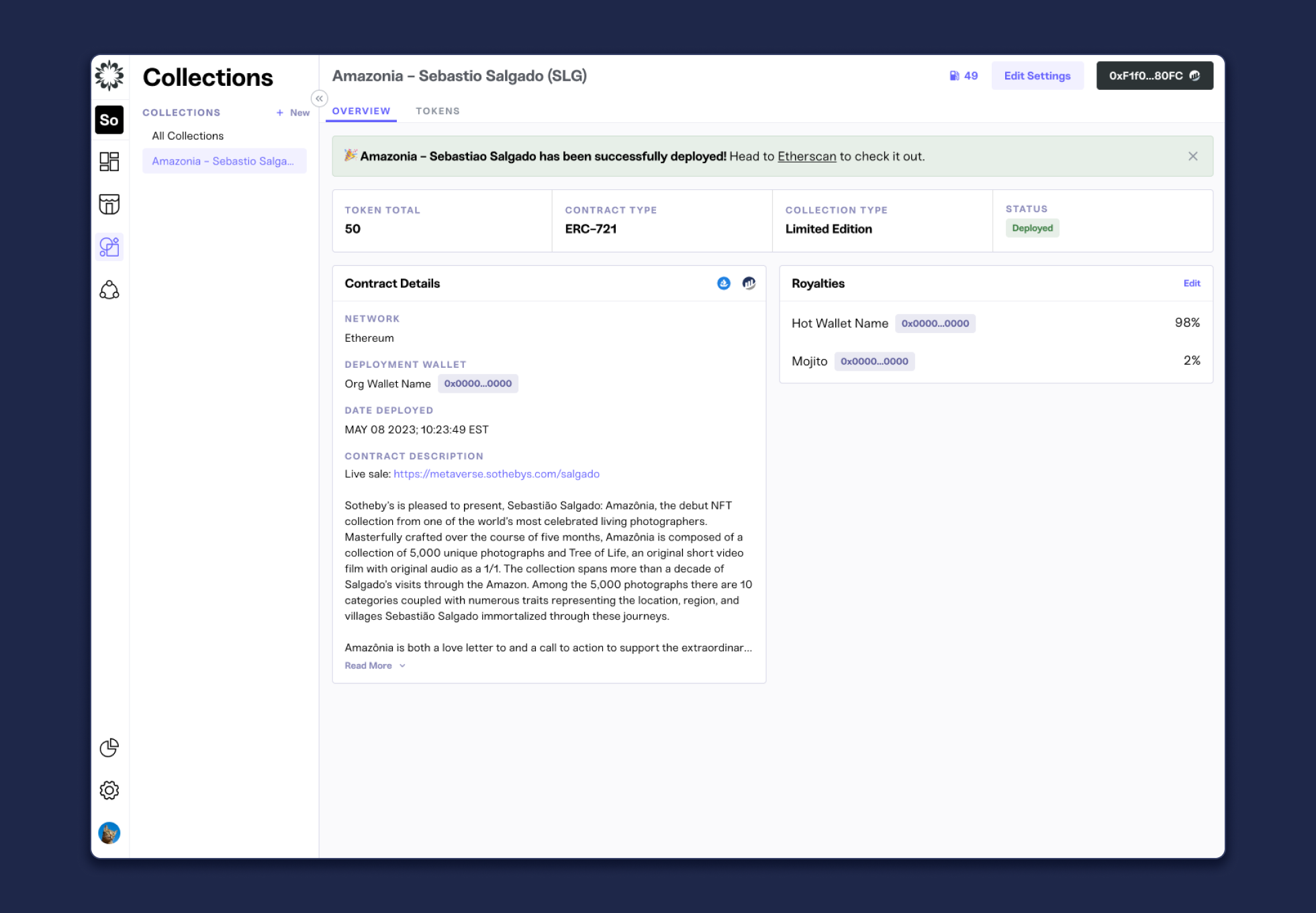Switch to the Overview tab
1316x913 pixels.
(x=361, y=111)
